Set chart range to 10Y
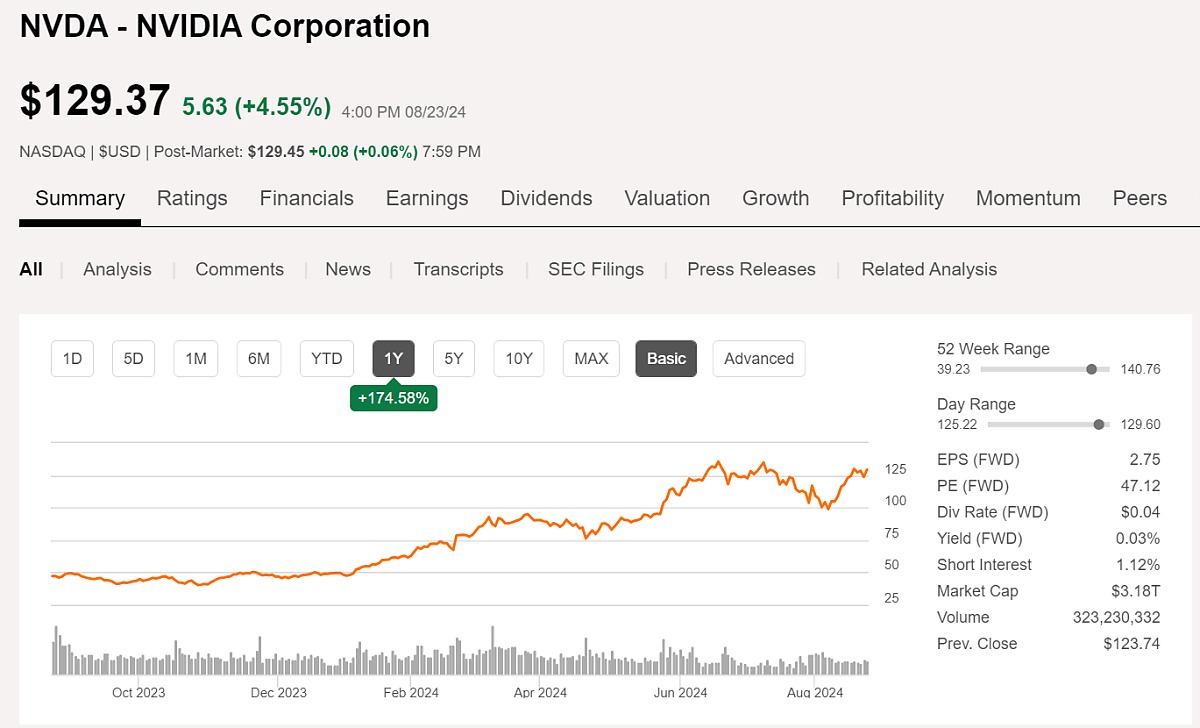 point(519,358)
